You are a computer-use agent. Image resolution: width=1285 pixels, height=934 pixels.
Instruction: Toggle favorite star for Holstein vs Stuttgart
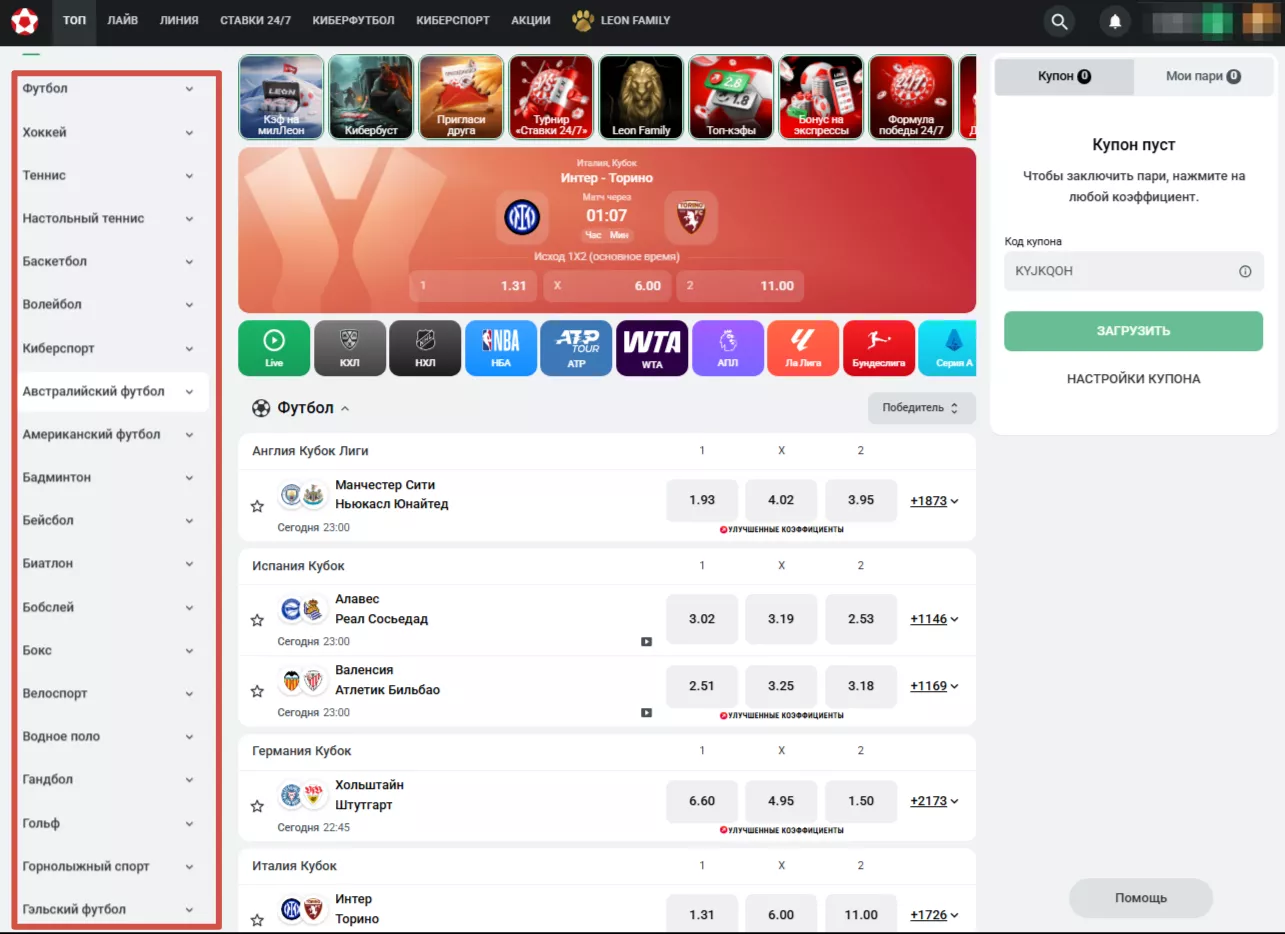pos(257,806)
